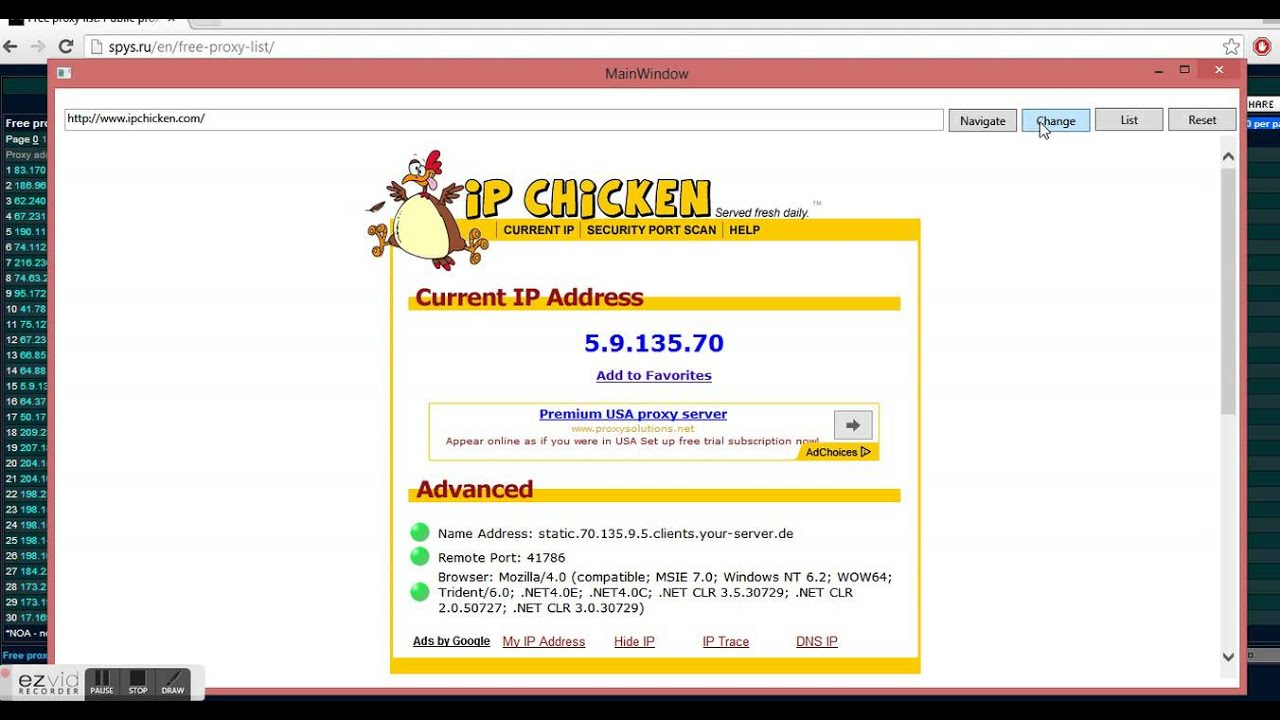This screenshot has width=1280, height=720.
Task: Open the Premium USA proxy server ad link
Action: [x=633, y=414]
